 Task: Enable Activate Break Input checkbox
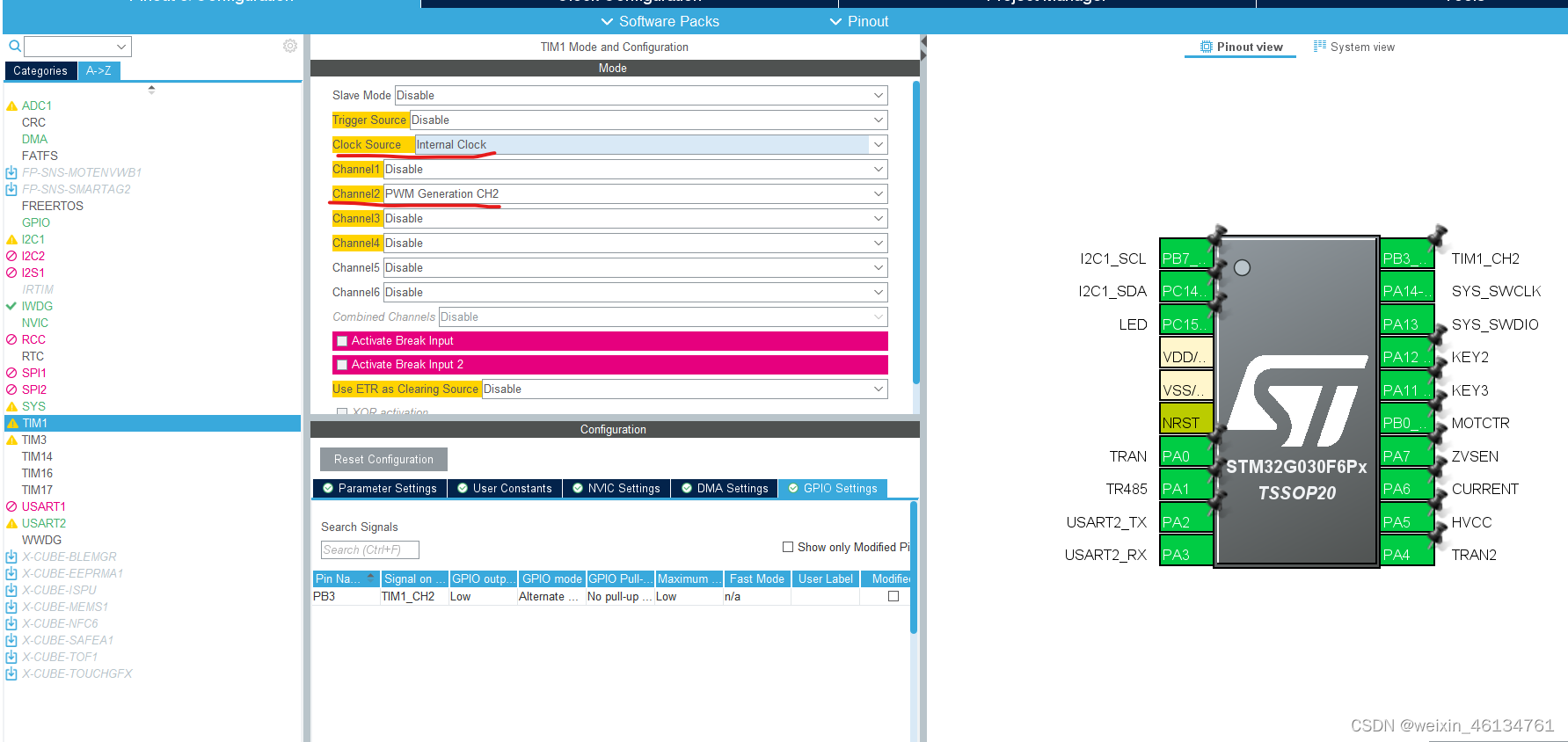[x=343, y=341]
